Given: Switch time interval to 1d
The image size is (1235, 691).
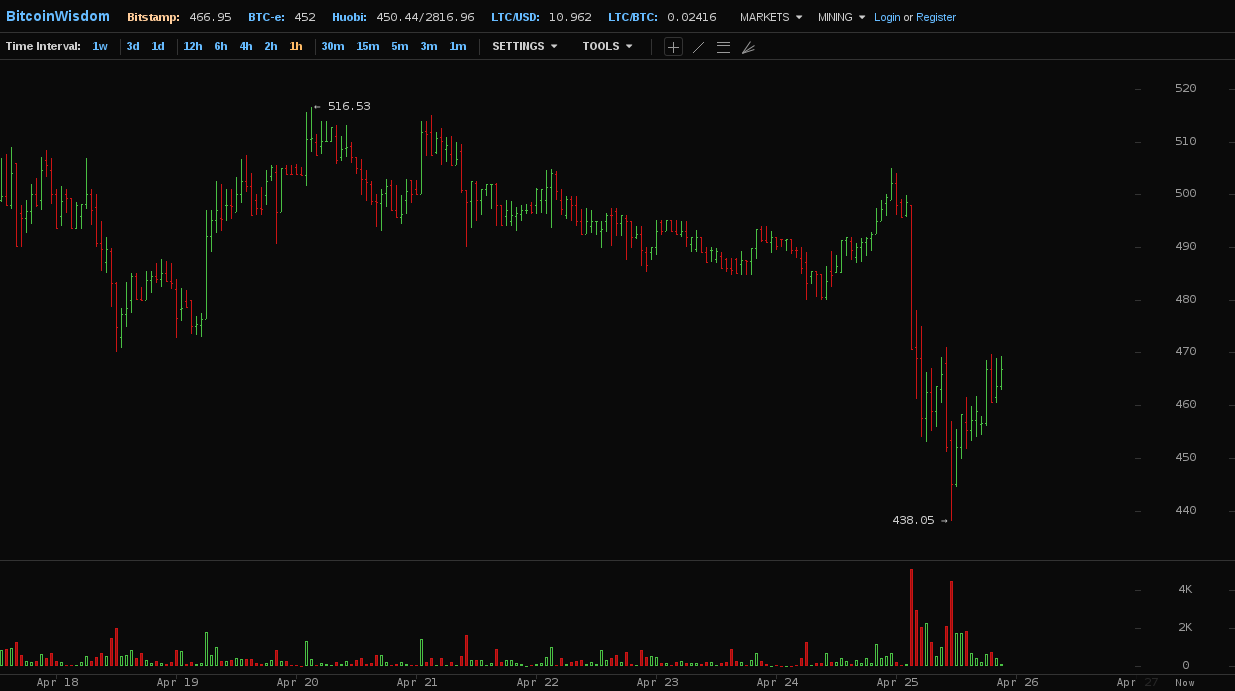Looking at the screenshot, I should coord(158,46).
